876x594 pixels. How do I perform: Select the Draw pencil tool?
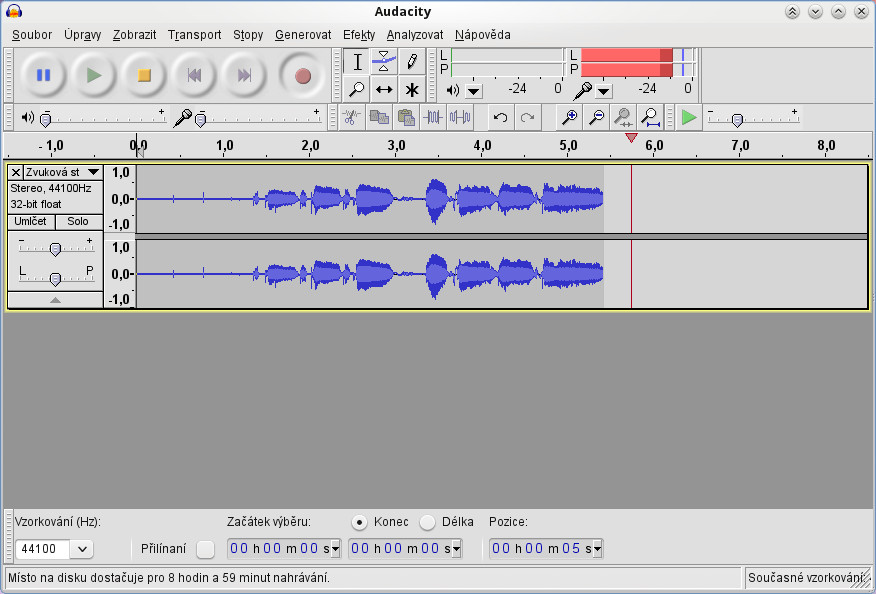click(x=412, y=61)
